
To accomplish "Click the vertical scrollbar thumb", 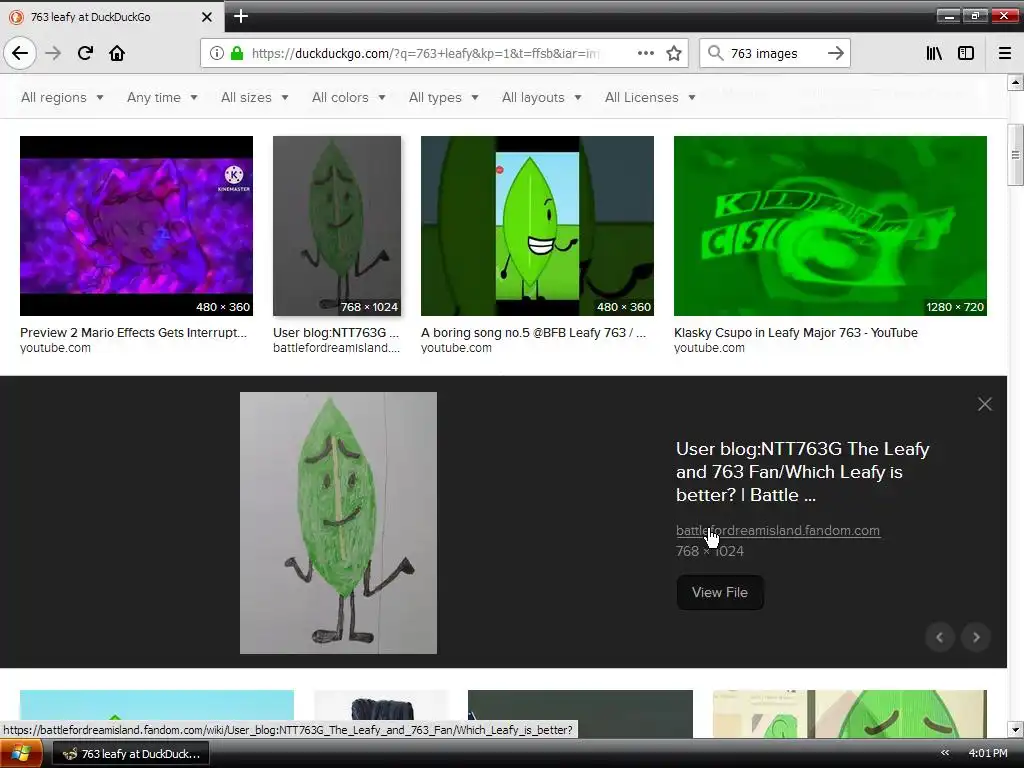I will pyautogui.click(x=1015, y=155).
